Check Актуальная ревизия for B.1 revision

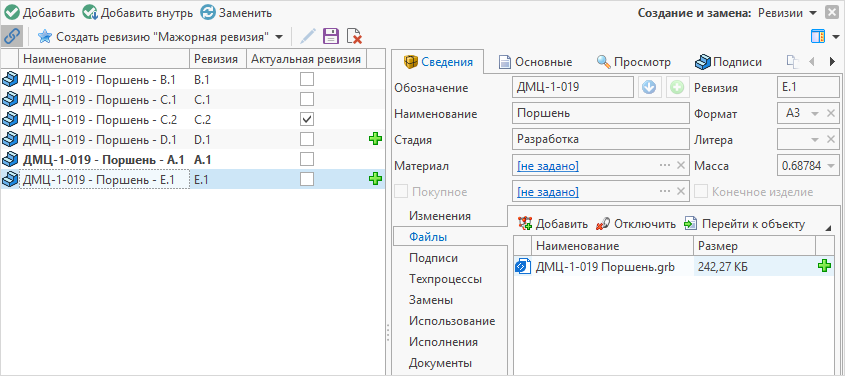[x=307, y=80]
